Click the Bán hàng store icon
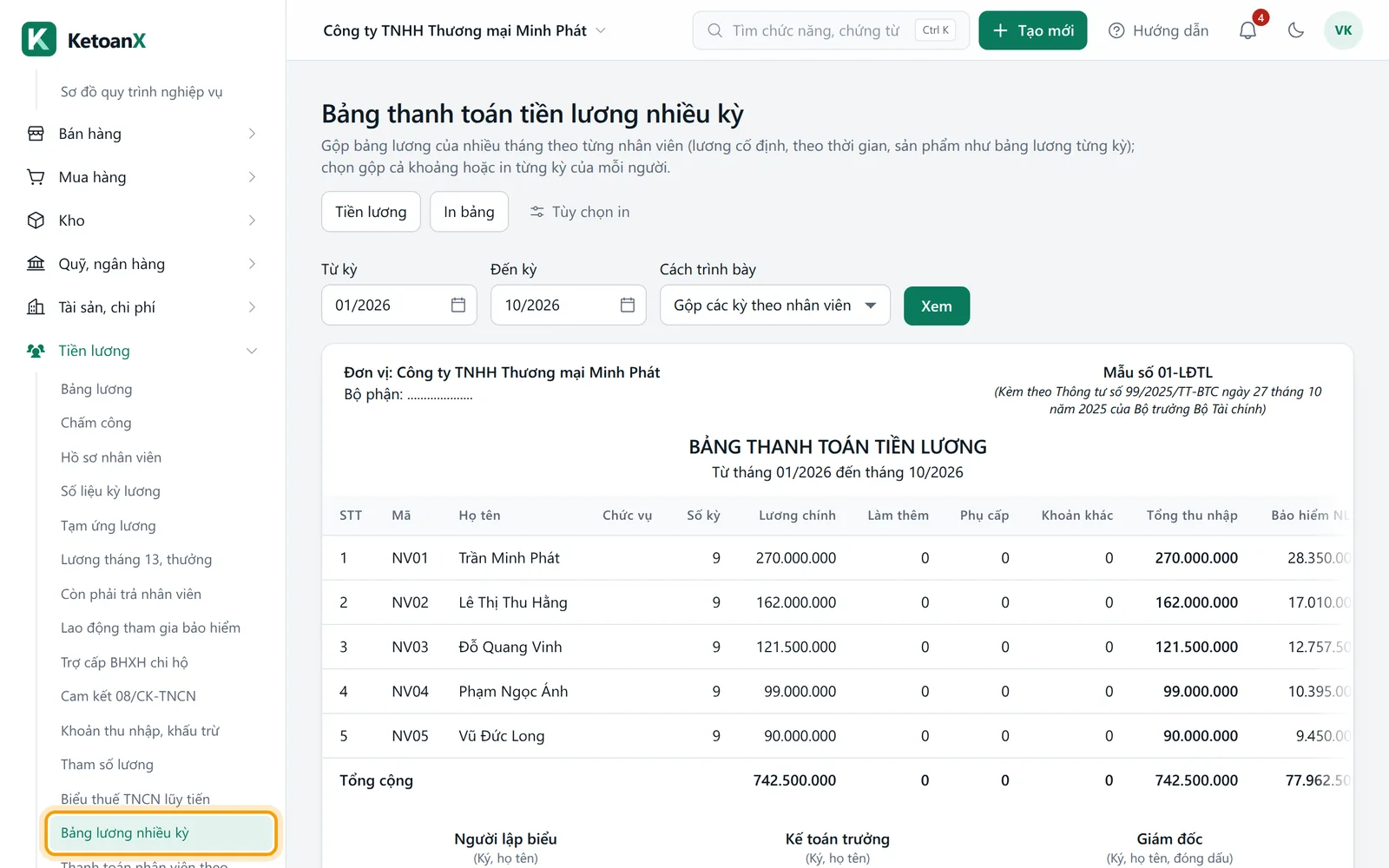This screenshot has width=1389, height=868. pos(36,134)
